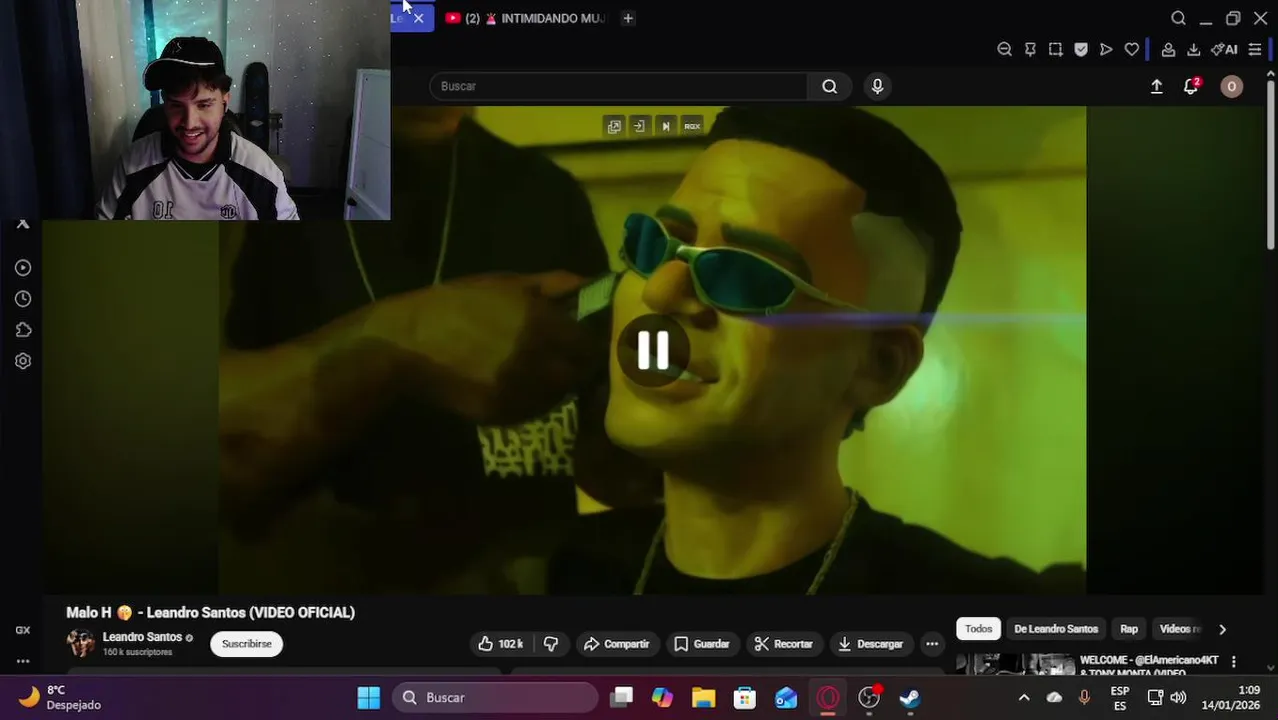This screenshot has width=1278, height=720.
Task: Click the Guardar button
Action: tap(702, 644)
